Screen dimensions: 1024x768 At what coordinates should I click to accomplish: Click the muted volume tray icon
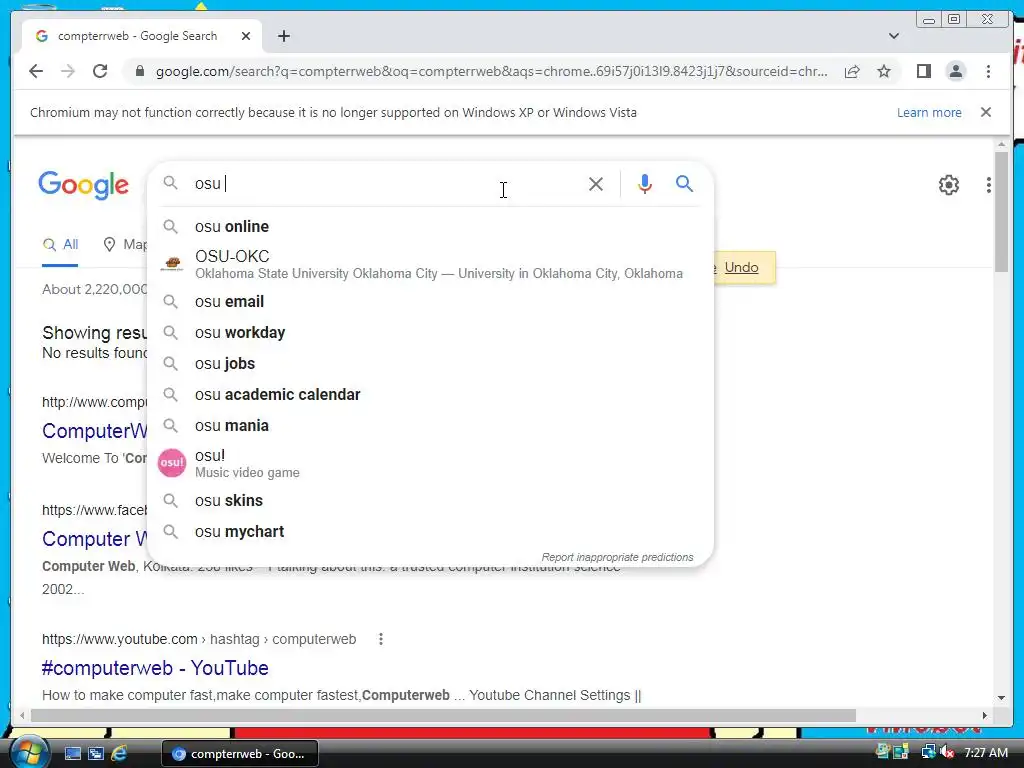(946, 753)
